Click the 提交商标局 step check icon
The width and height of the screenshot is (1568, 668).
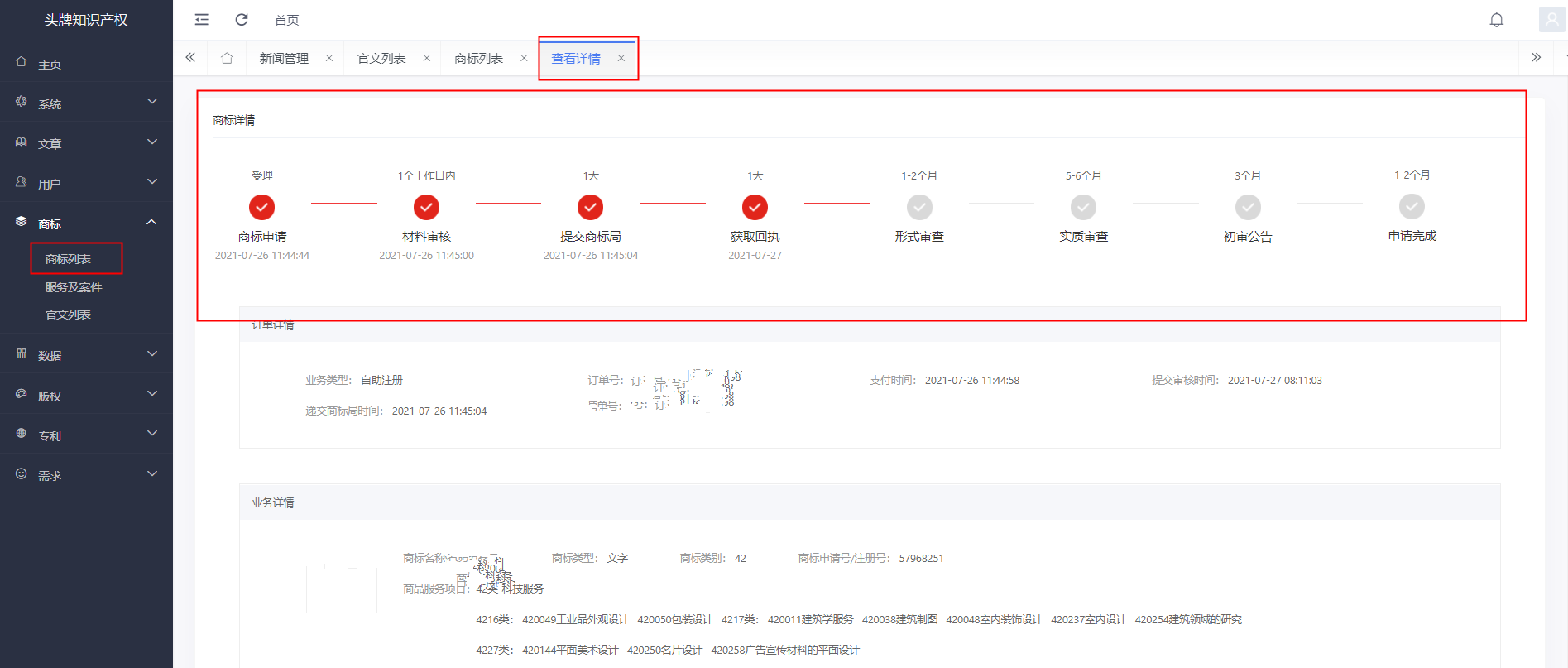click(591, 207)
